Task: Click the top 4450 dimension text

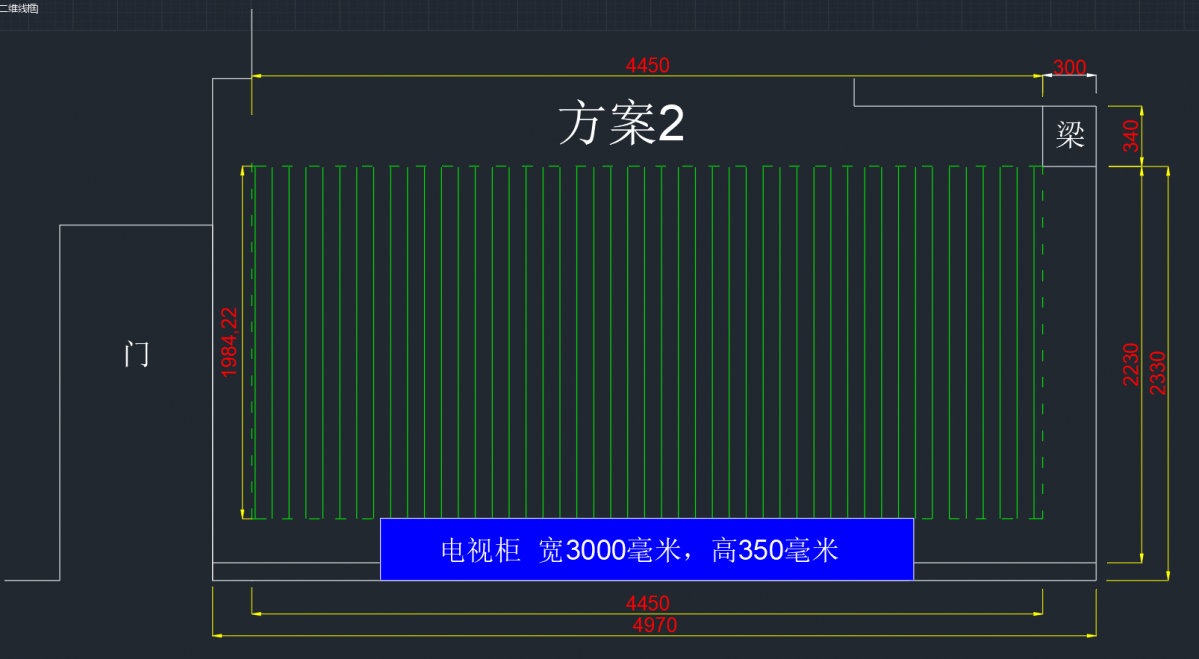Action: click(x=647, y=66)
